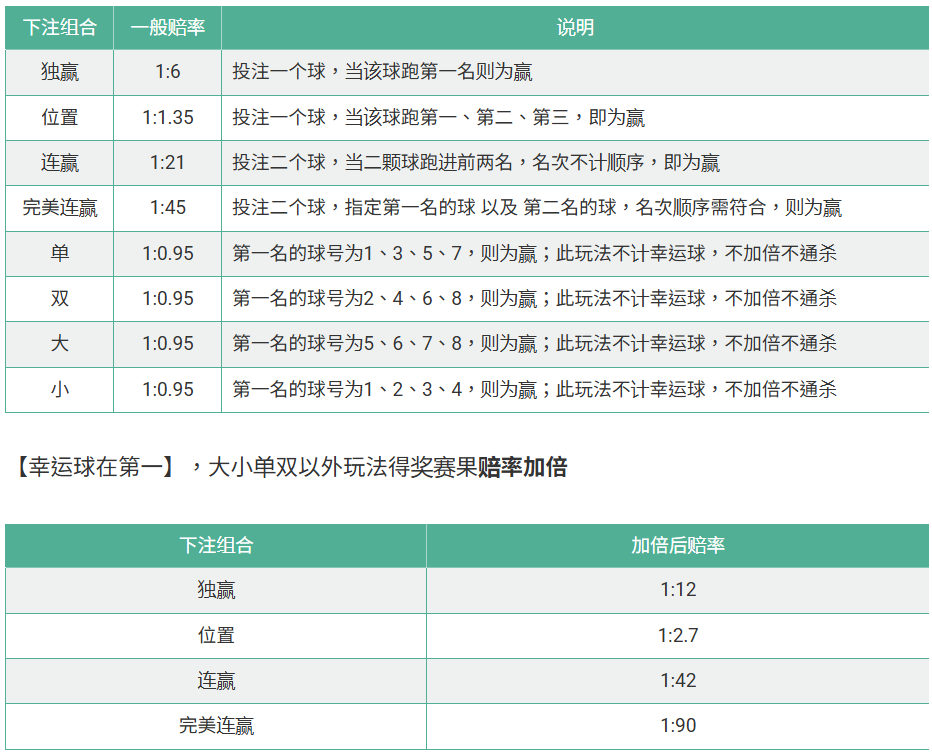This screenshot has width=932, height=753.
Task: Select description listing 球号为1、3、5、7
Action: [x=534, y=253]
